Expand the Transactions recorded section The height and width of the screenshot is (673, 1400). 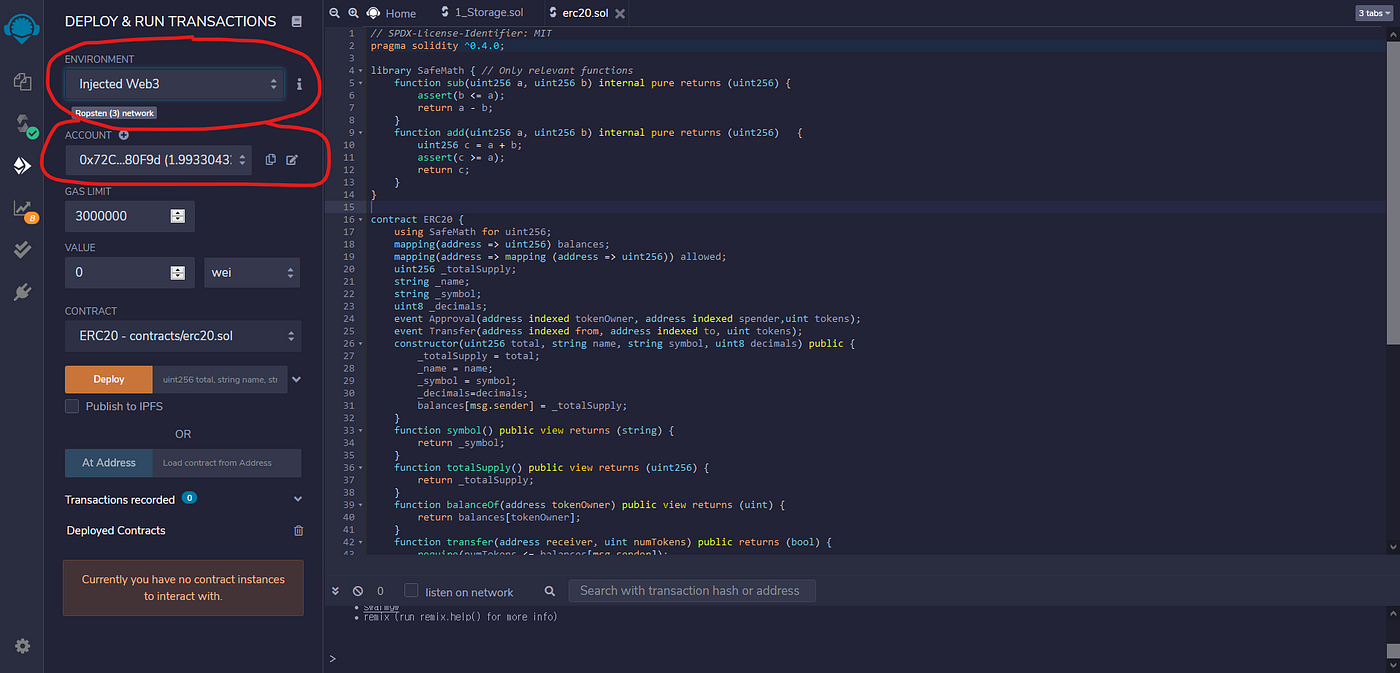[x=298, y=499]
